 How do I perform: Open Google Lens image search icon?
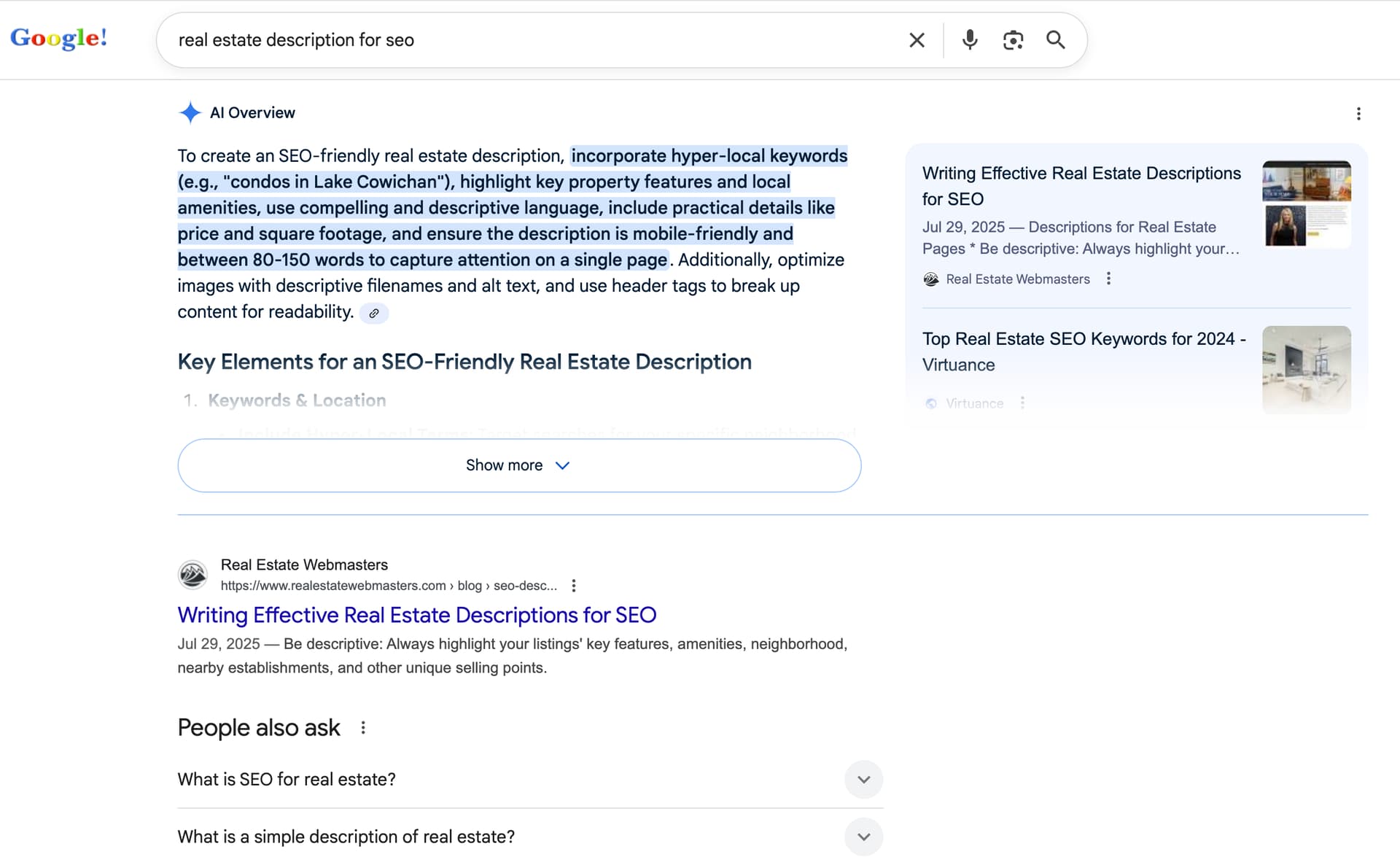1013,40
